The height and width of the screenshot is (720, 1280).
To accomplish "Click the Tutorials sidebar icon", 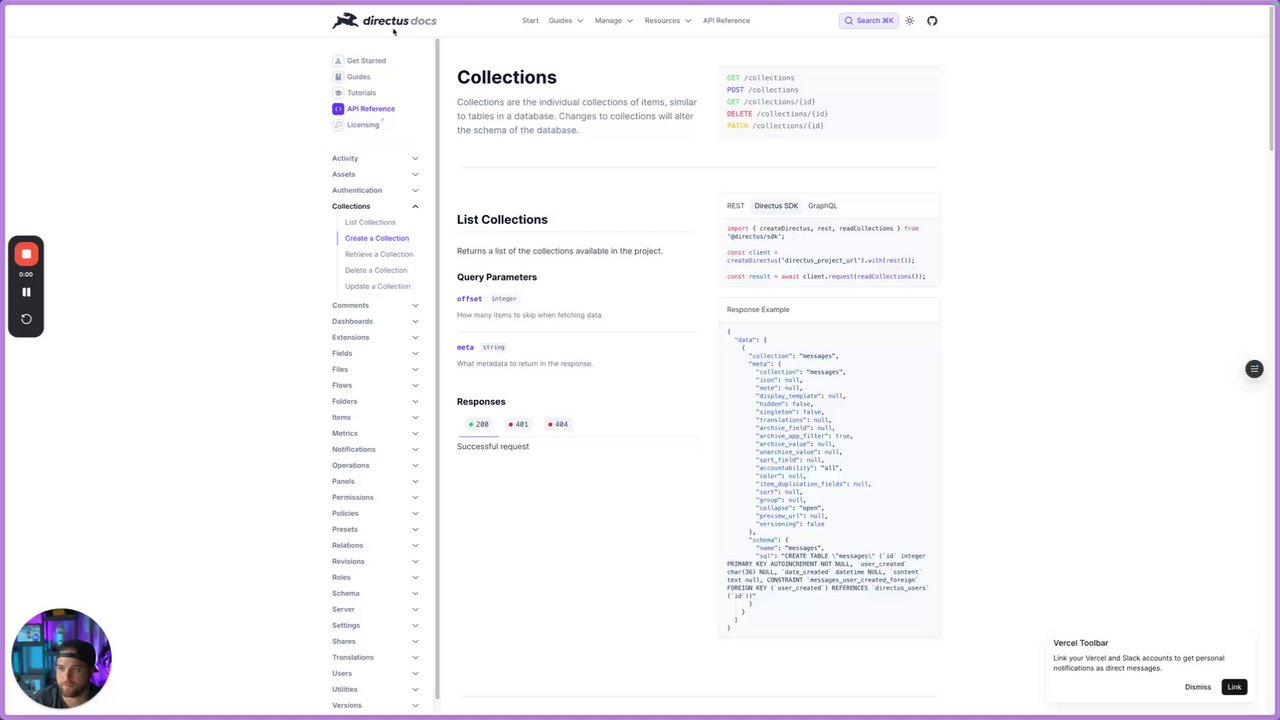I will click(338, 93).
